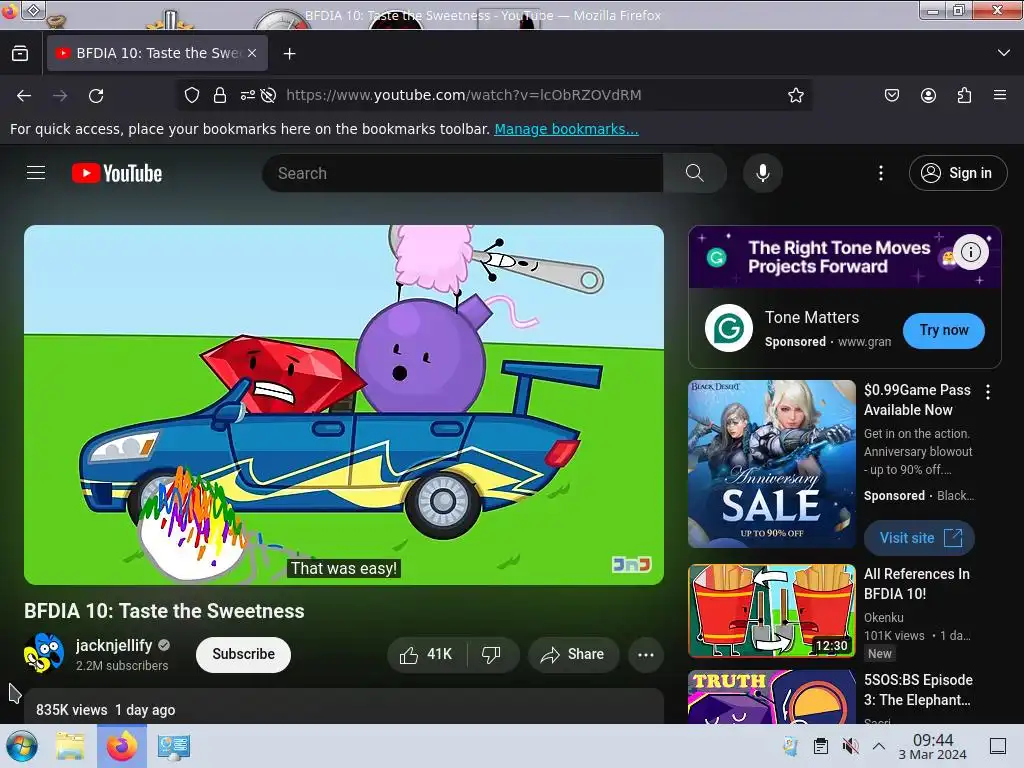Open the Windows Start button
This screenshot has width=1024, height=768.
(x=22, y=746)
